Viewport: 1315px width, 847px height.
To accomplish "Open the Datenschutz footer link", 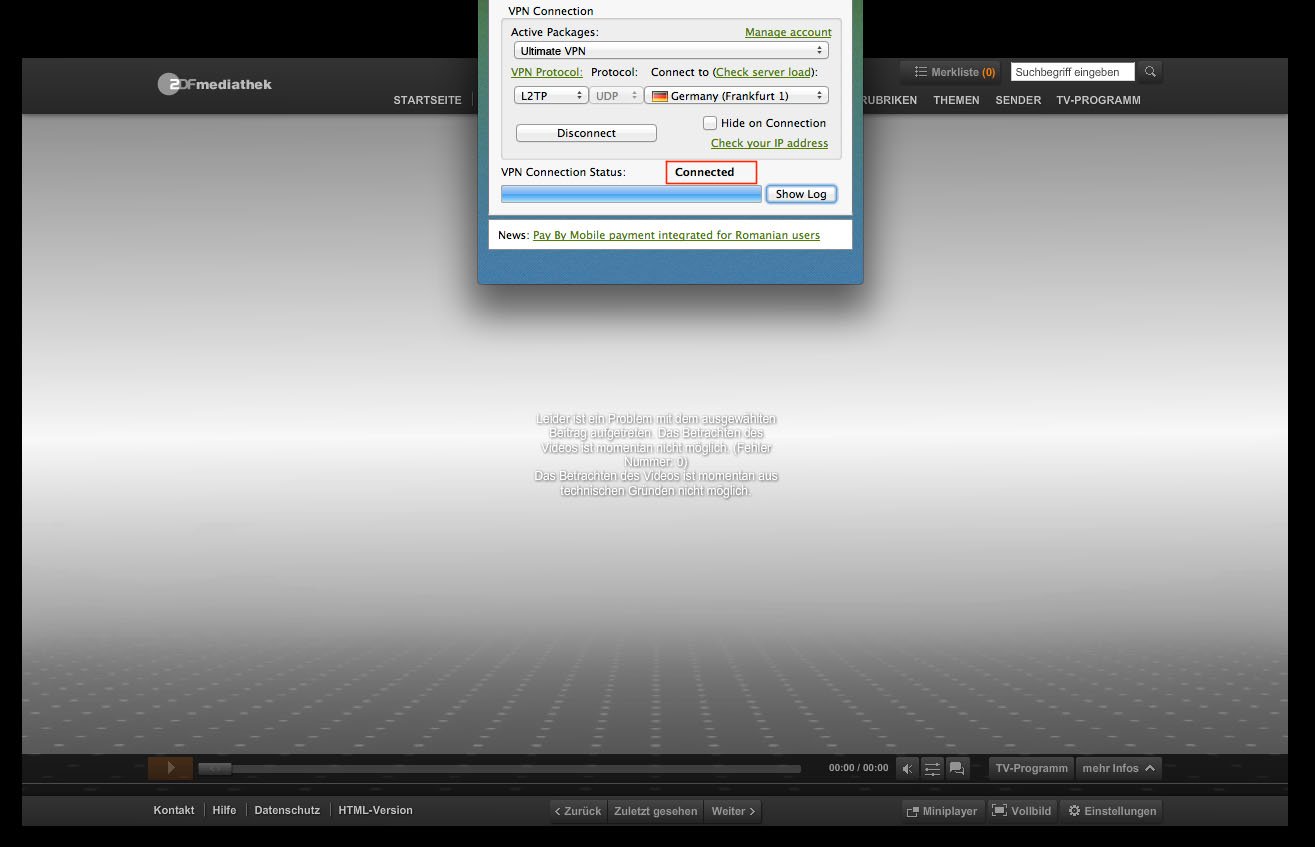I will click(x=287, y=810).
